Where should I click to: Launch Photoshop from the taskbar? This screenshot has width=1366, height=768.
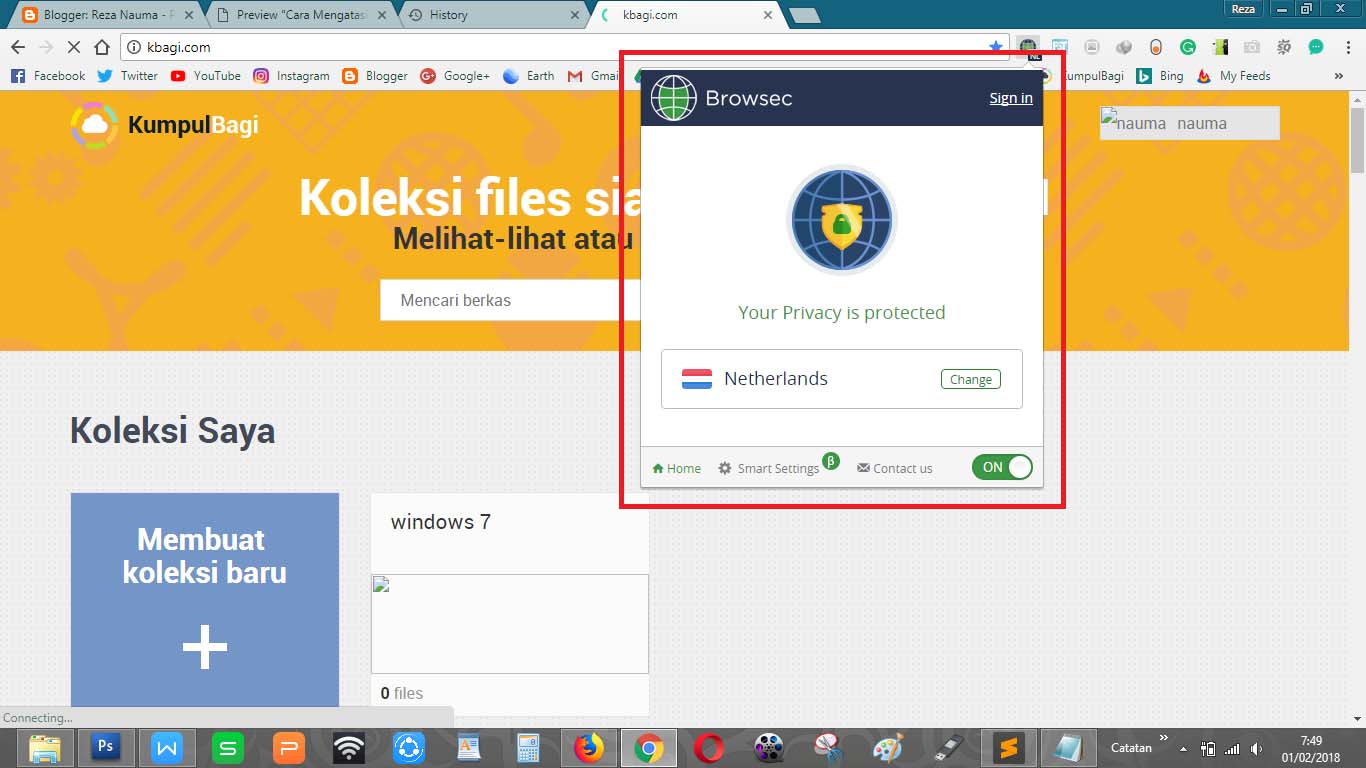(106, 748)
